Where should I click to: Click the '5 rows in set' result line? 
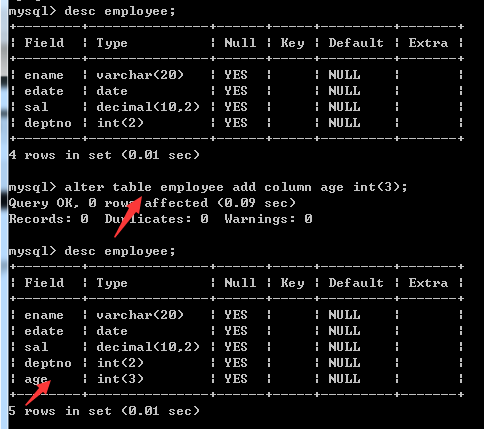(104, 411)
